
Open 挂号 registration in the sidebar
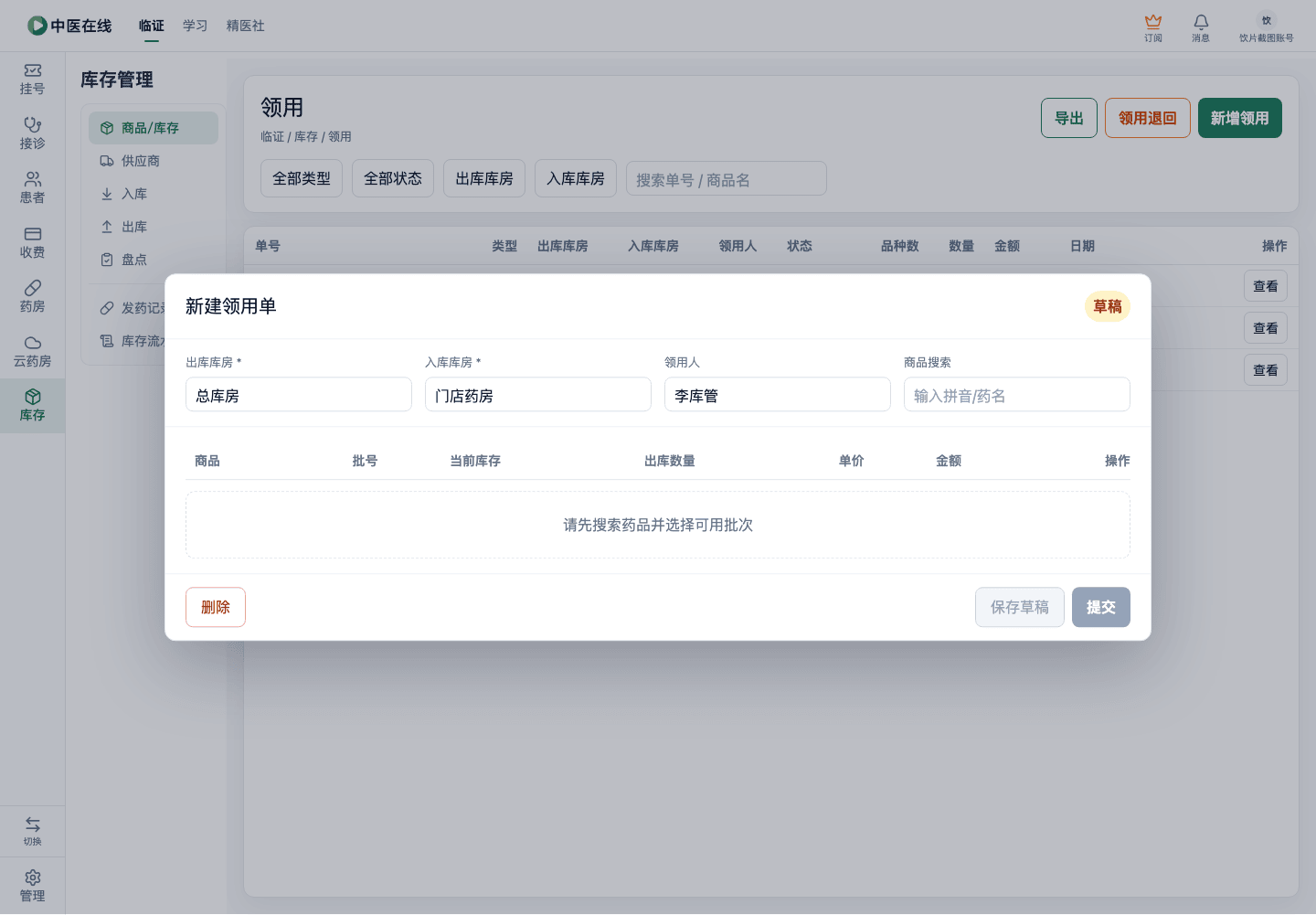point(32,79)
